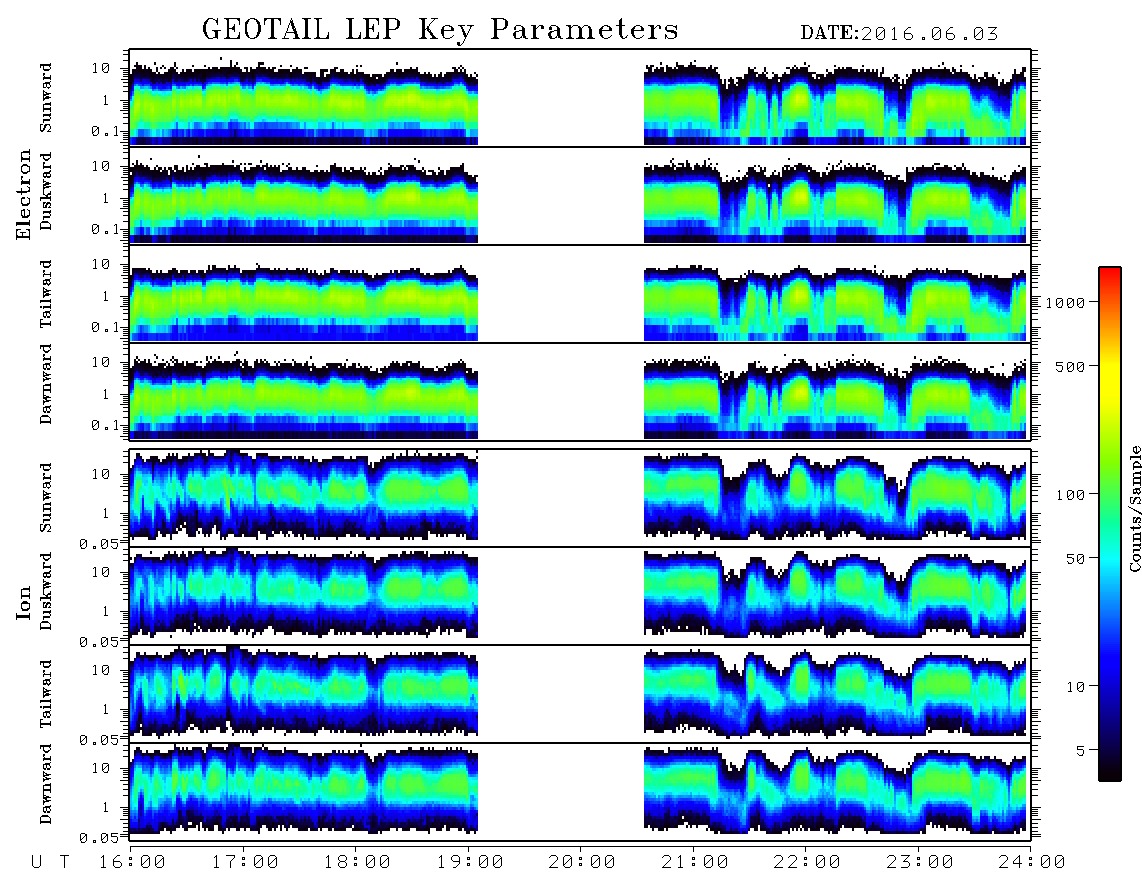This screenshot has width=1142, height=880.
Task: Click the Ion group label
Action: point(23,602)
